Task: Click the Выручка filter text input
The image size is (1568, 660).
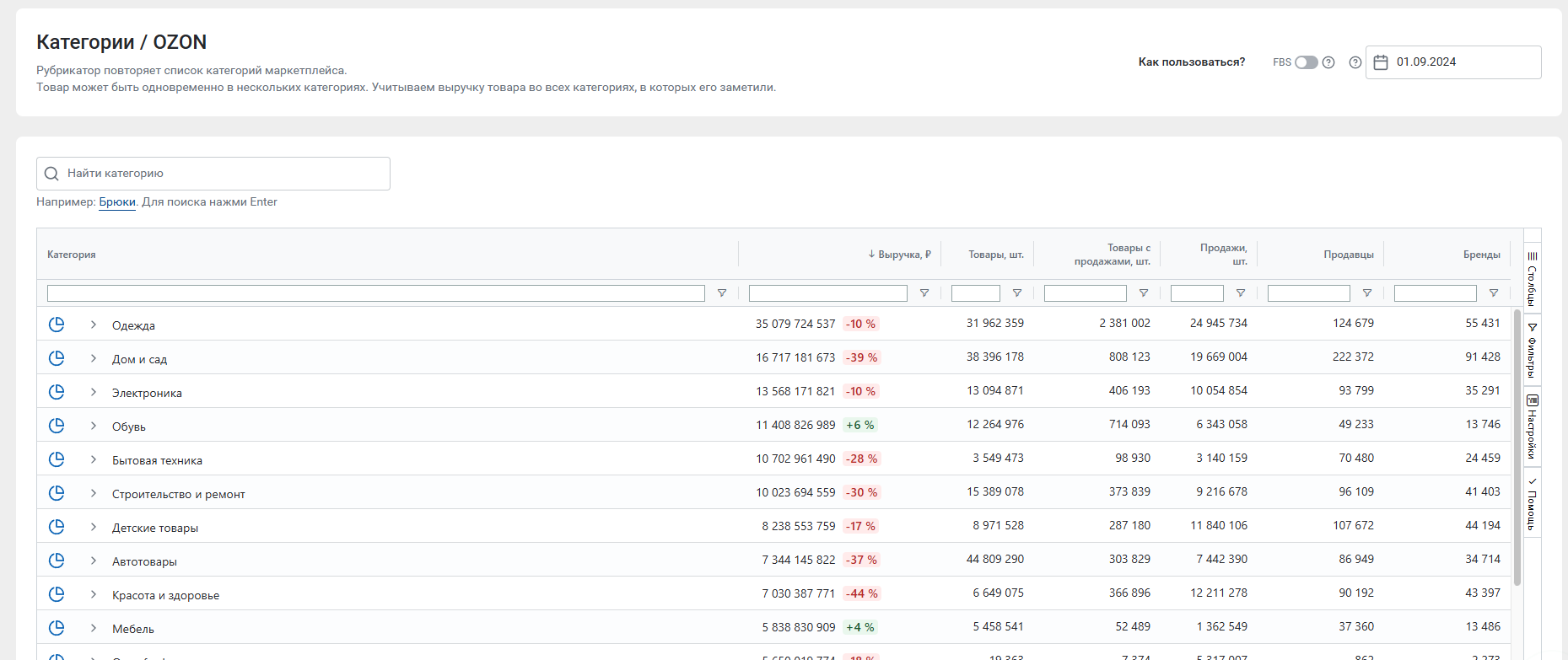Action: tap(828, 293)
